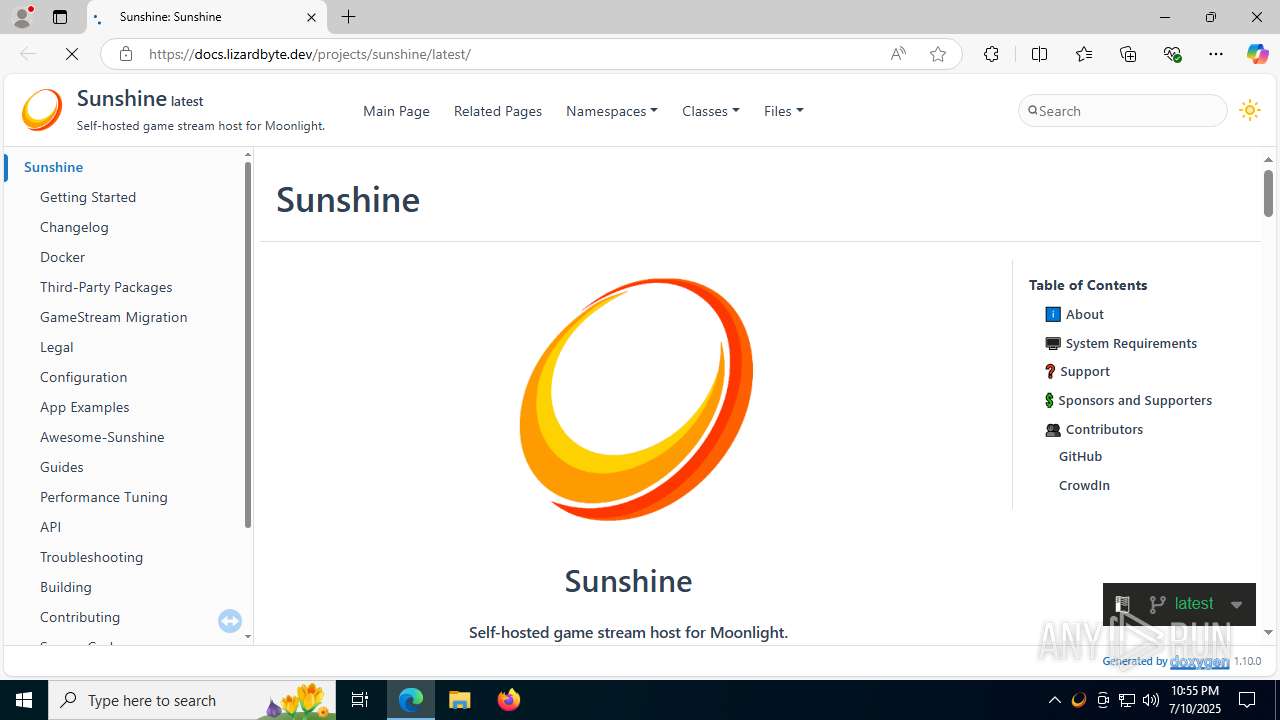Click the Read aloud icon in address bar
This screenshot has width=1280, height=720.
coord(898,54)
